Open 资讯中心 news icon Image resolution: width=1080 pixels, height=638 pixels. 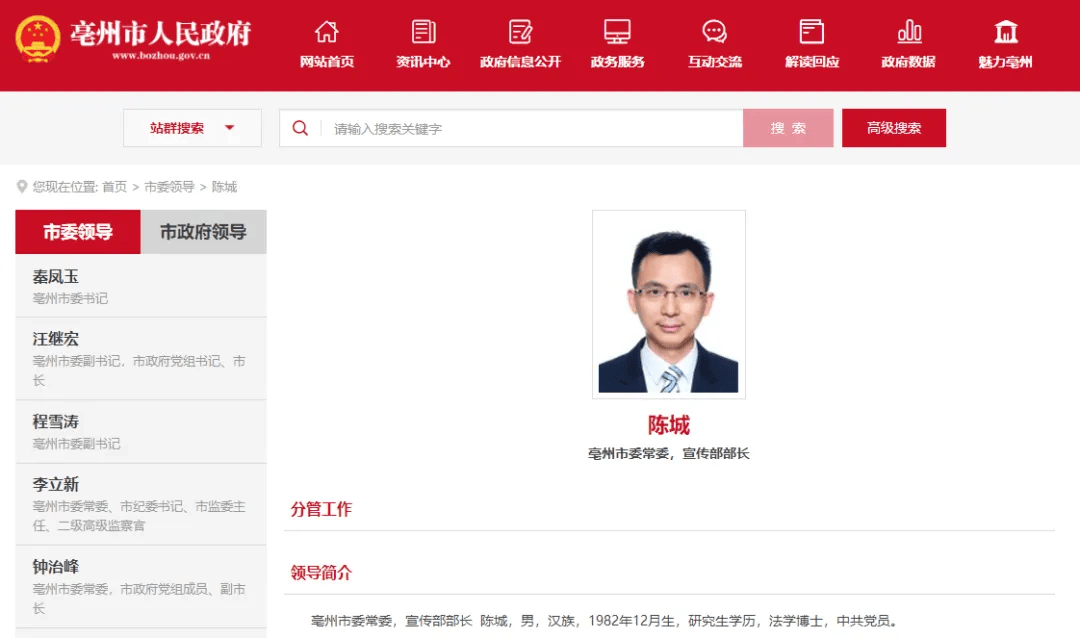point(423,32)
